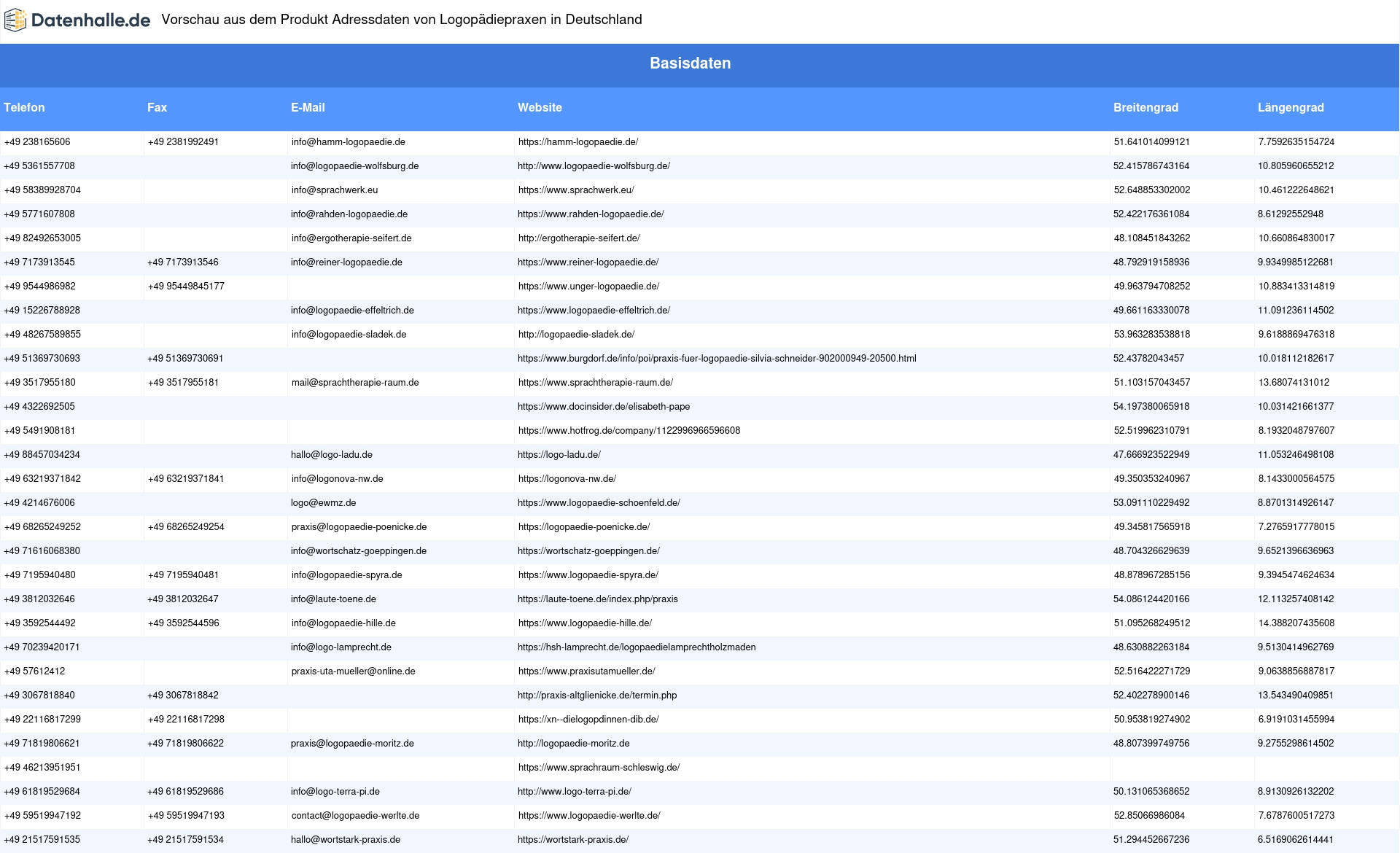The image size is (1400, 853).
Task: Click fax number +49 2381992491
Action: point(183,142)
